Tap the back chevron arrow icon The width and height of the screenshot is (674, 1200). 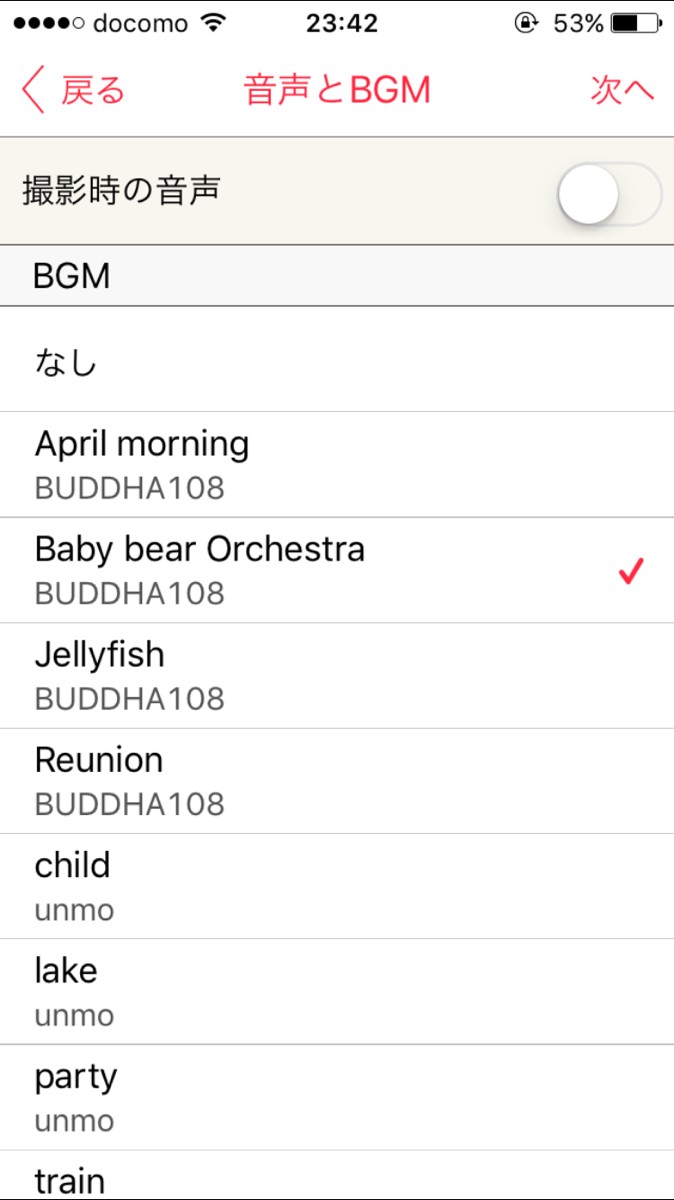[33, 91]
